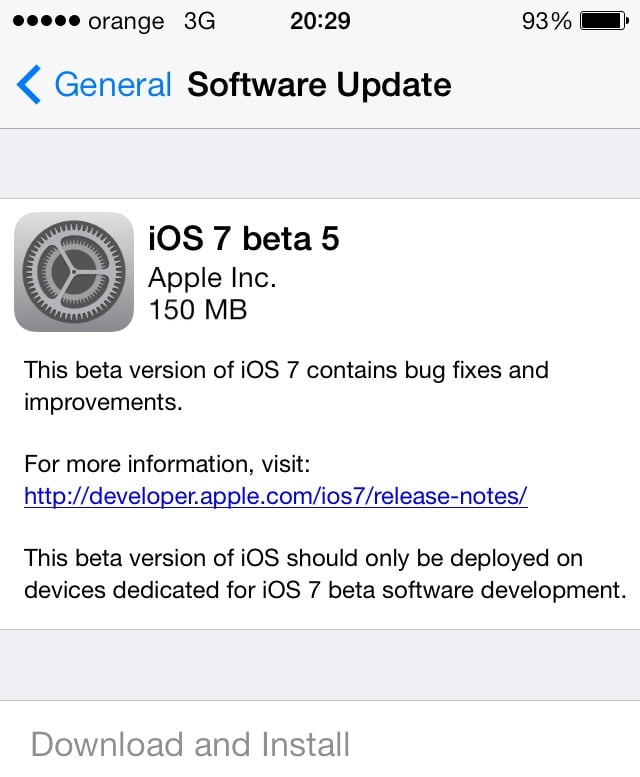This screenshot has height=777, width=640.
Task: Tap the orange carrier name
Action: point(126,22)
